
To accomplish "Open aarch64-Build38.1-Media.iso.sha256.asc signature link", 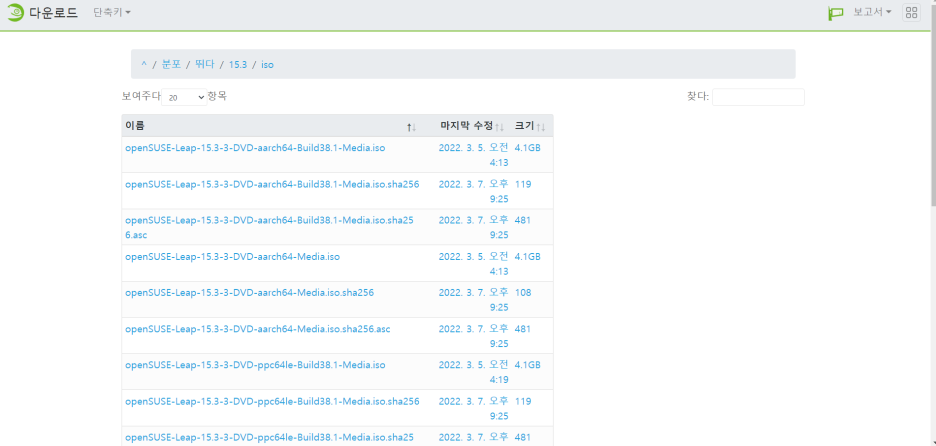I will coord(269,227).
